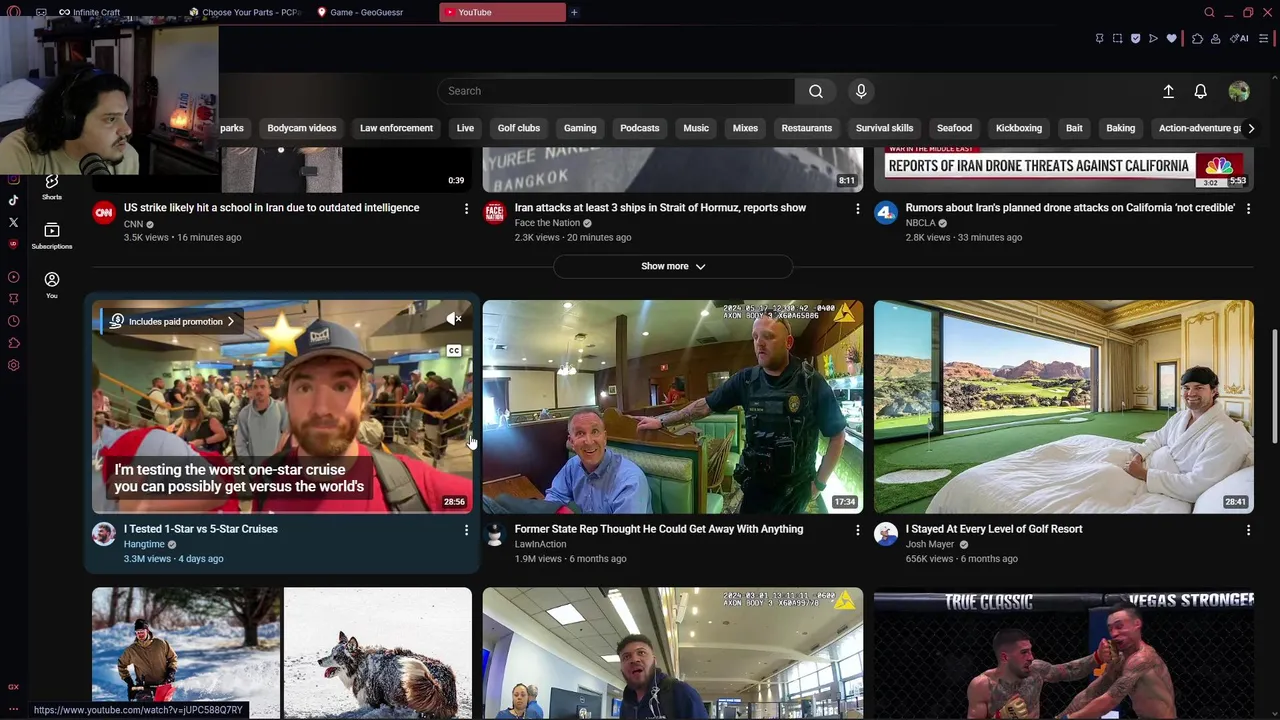Start voice search with microphone icon

861,91
